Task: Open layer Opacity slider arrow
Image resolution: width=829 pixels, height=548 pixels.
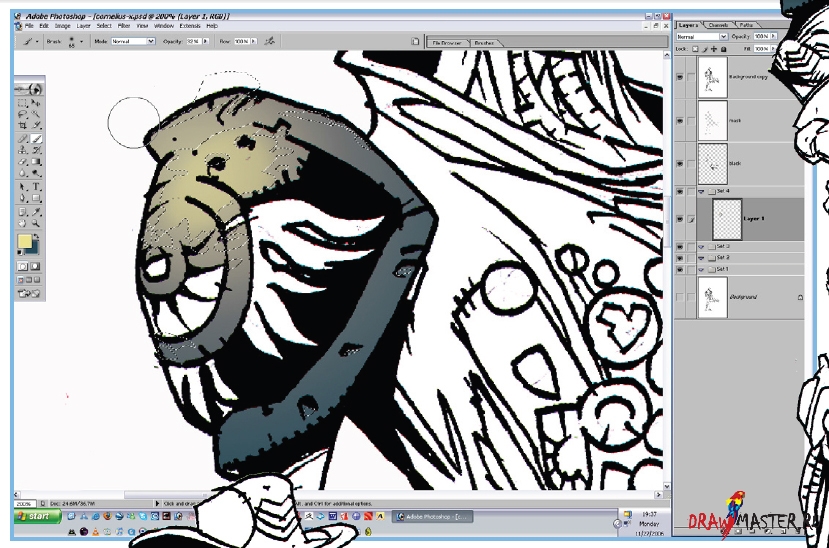Action: pos(773,36)
